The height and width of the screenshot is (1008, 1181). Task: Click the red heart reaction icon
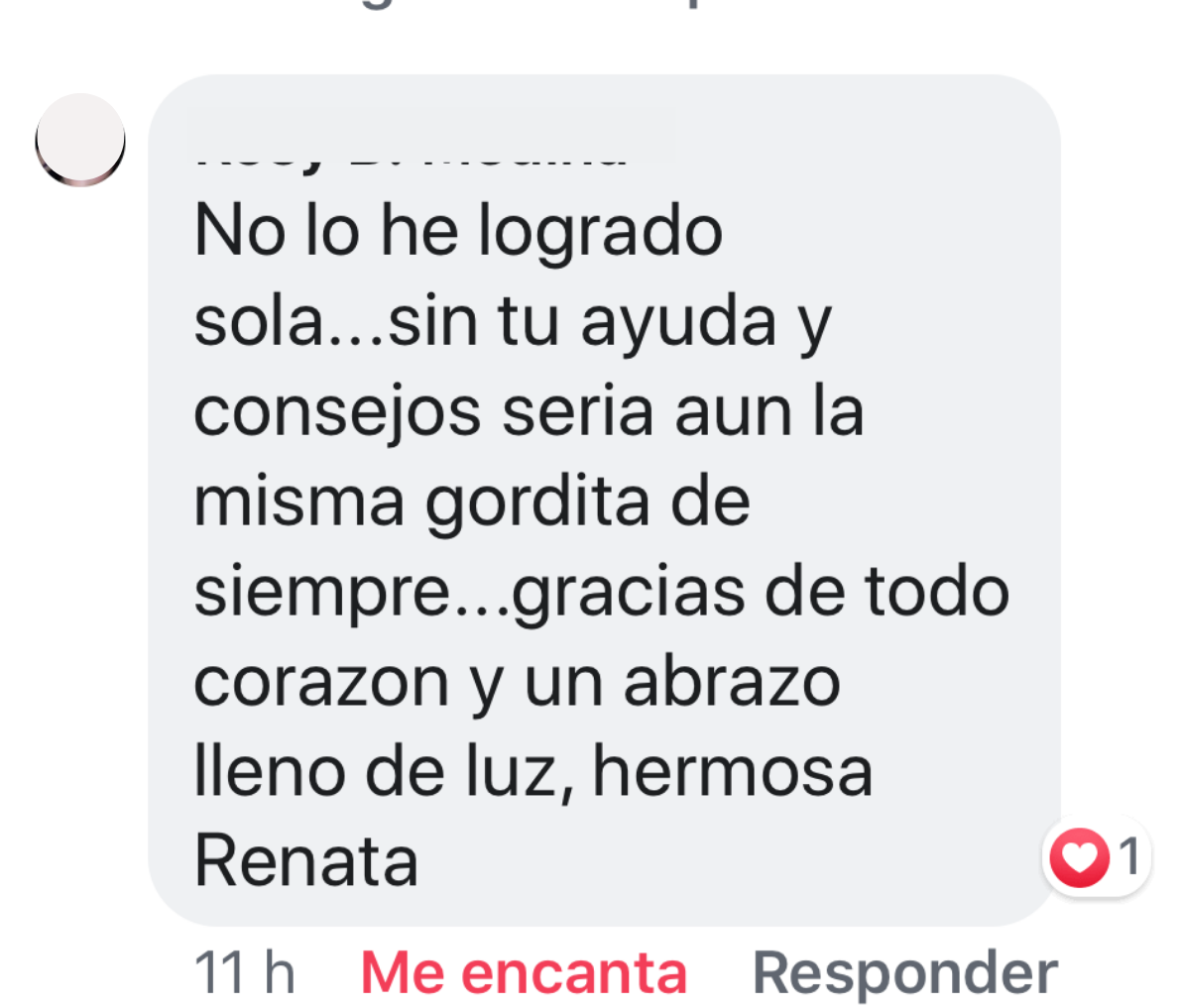(1079, 856)
